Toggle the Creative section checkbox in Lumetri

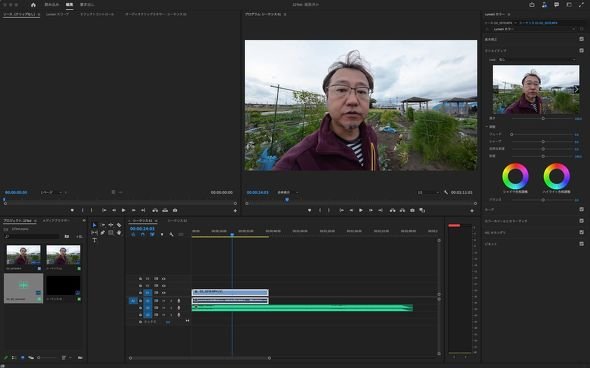(x=581, y=50)
